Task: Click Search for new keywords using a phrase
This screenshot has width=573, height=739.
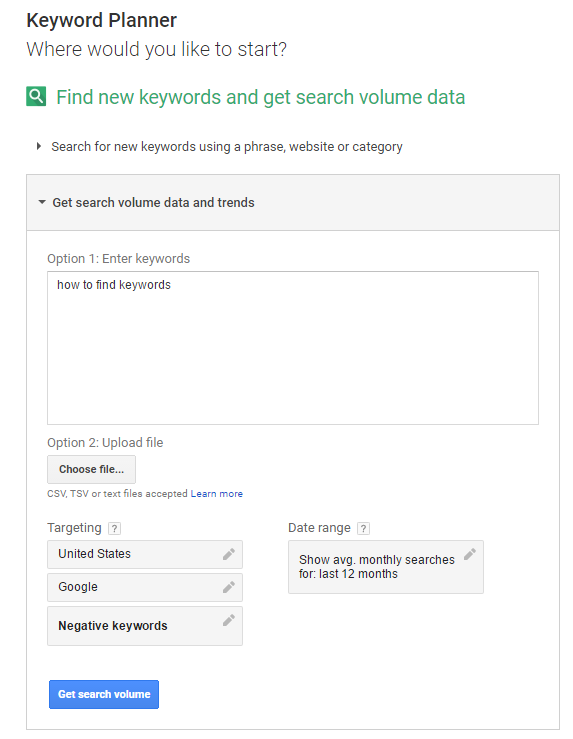Action: [227, 147]
